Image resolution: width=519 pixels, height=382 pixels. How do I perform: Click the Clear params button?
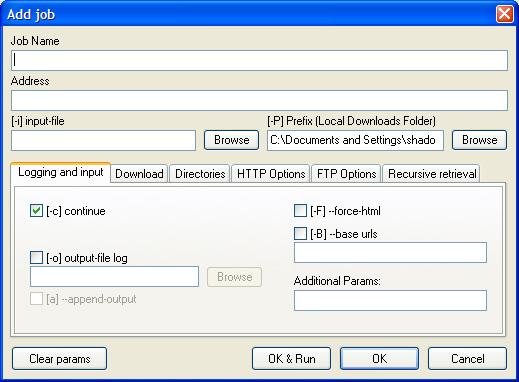pos(60,359)
